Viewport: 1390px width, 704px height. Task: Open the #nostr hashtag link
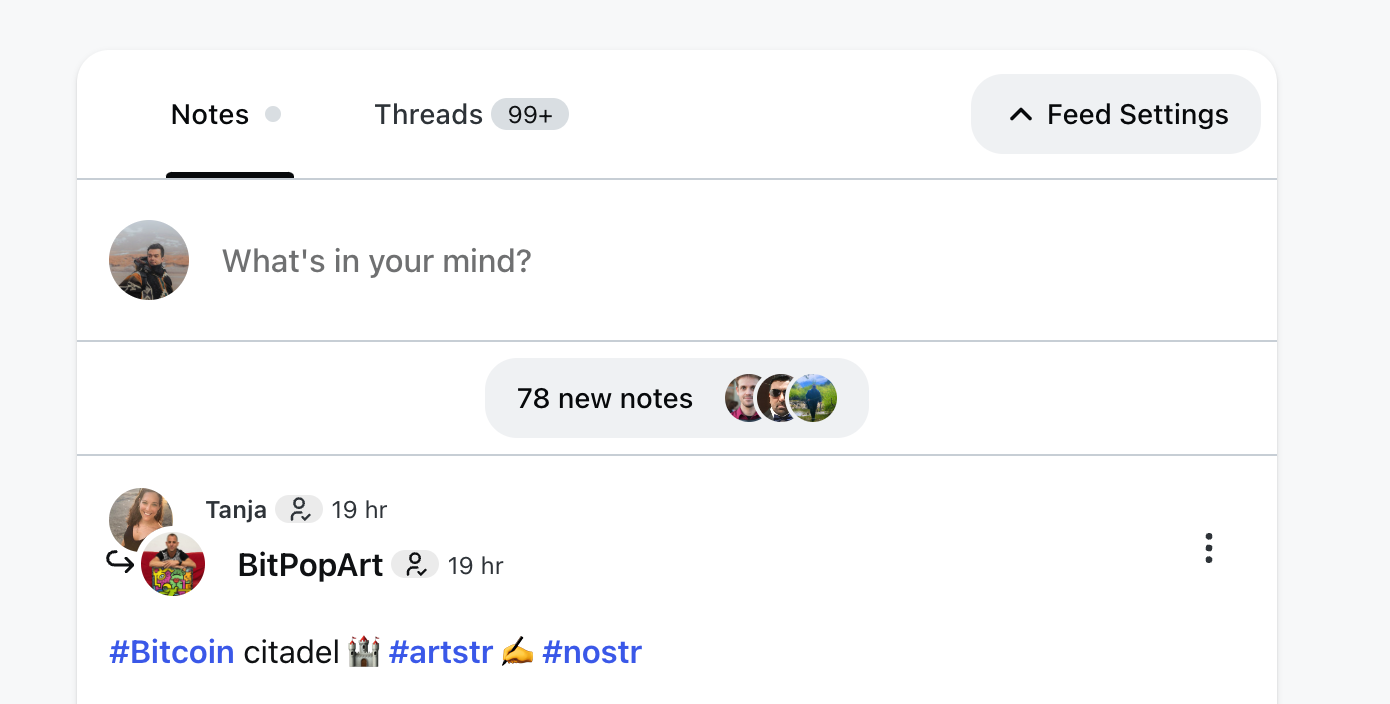(x=592, y=652)
